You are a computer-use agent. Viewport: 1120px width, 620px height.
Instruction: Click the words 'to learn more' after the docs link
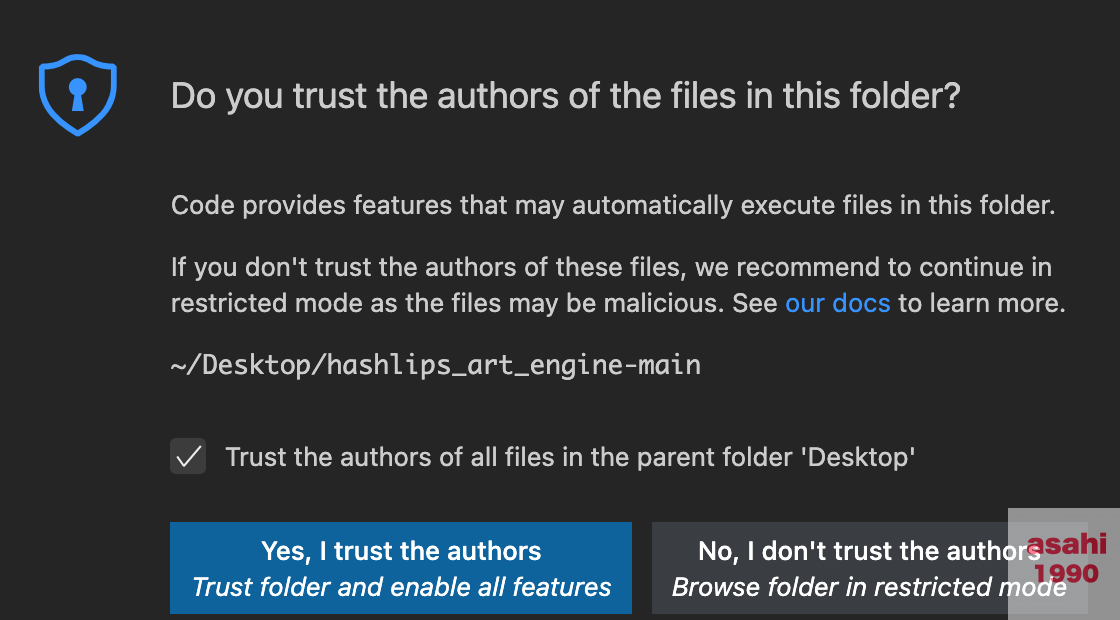[981, 303]
